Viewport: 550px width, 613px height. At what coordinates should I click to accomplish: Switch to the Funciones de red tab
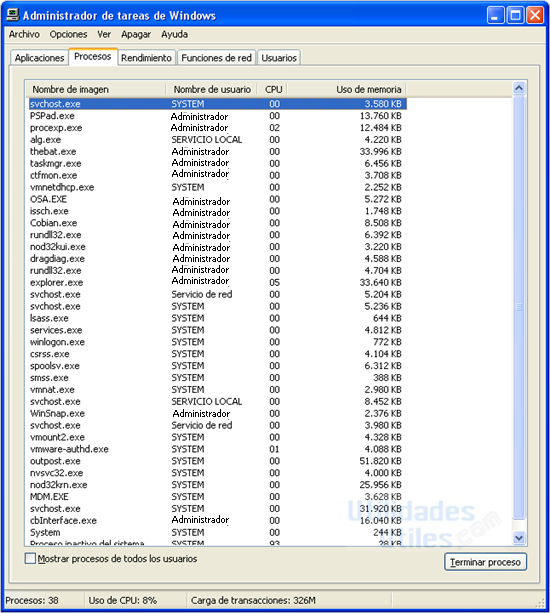point(217,58)
